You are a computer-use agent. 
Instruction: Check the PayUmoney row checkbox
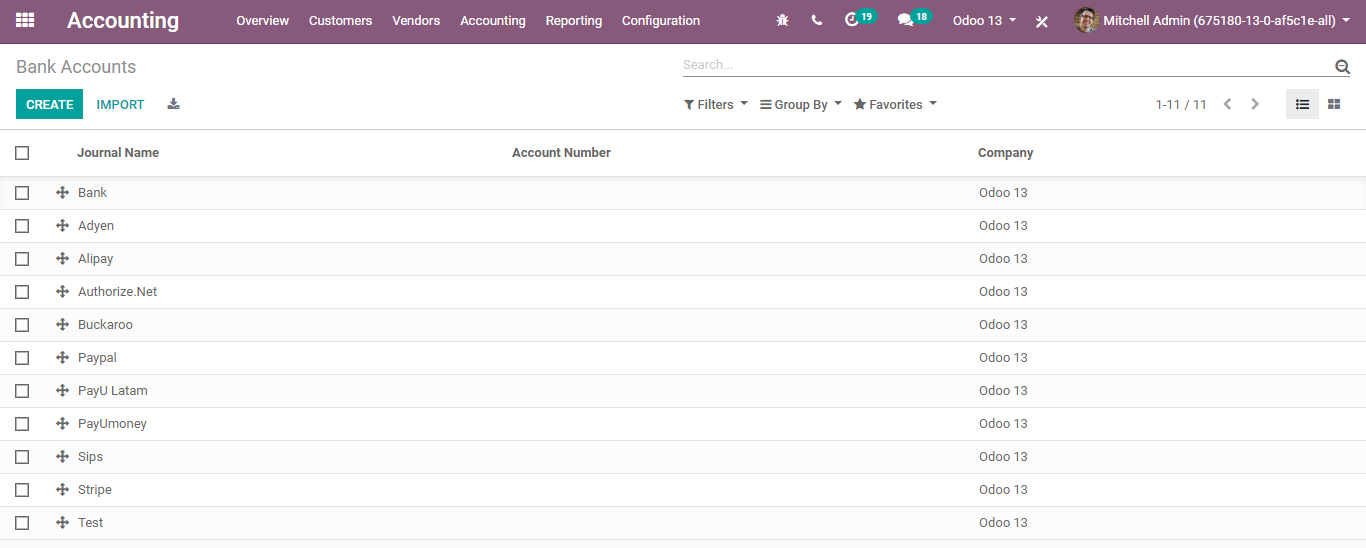click(22, 424)
